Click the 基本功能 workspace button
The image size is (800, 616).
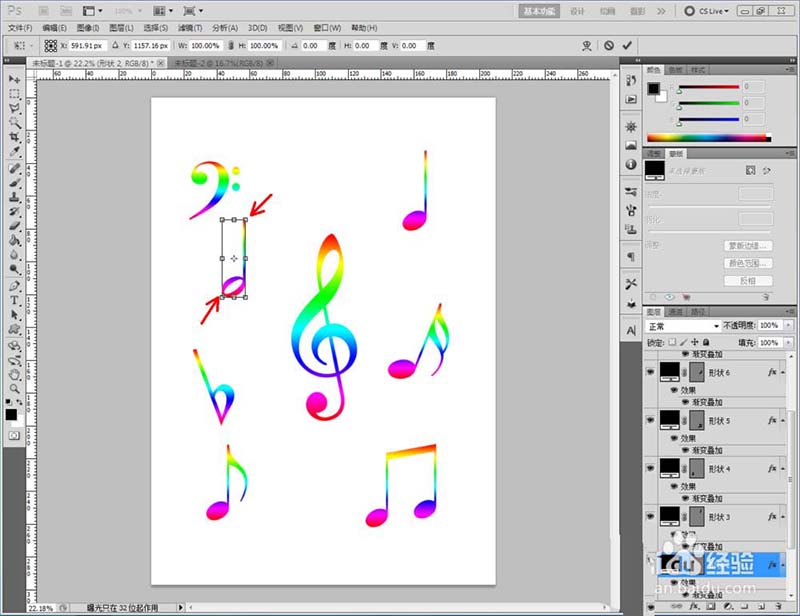coord(540,11)
